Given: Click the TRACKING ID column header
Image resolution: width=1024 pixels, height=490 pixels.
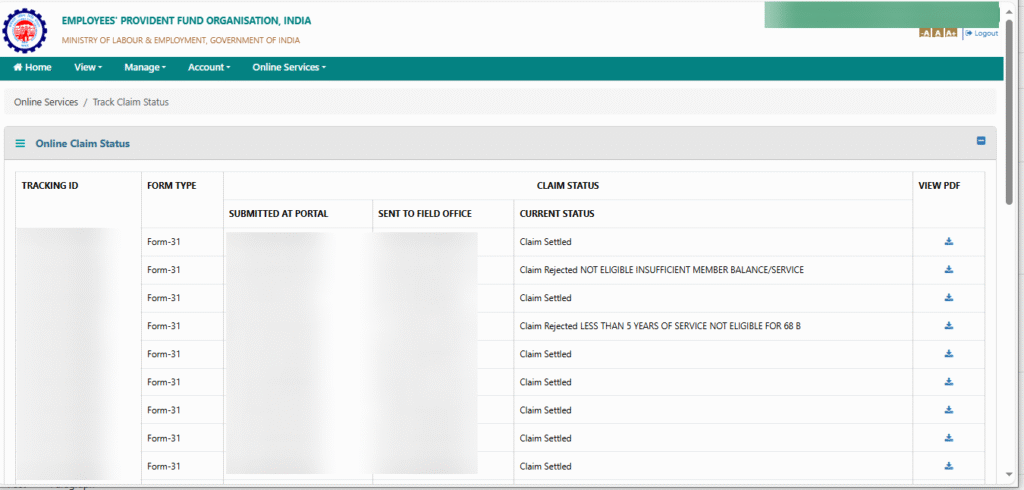Looking at the screenshot, I should 50,186.
